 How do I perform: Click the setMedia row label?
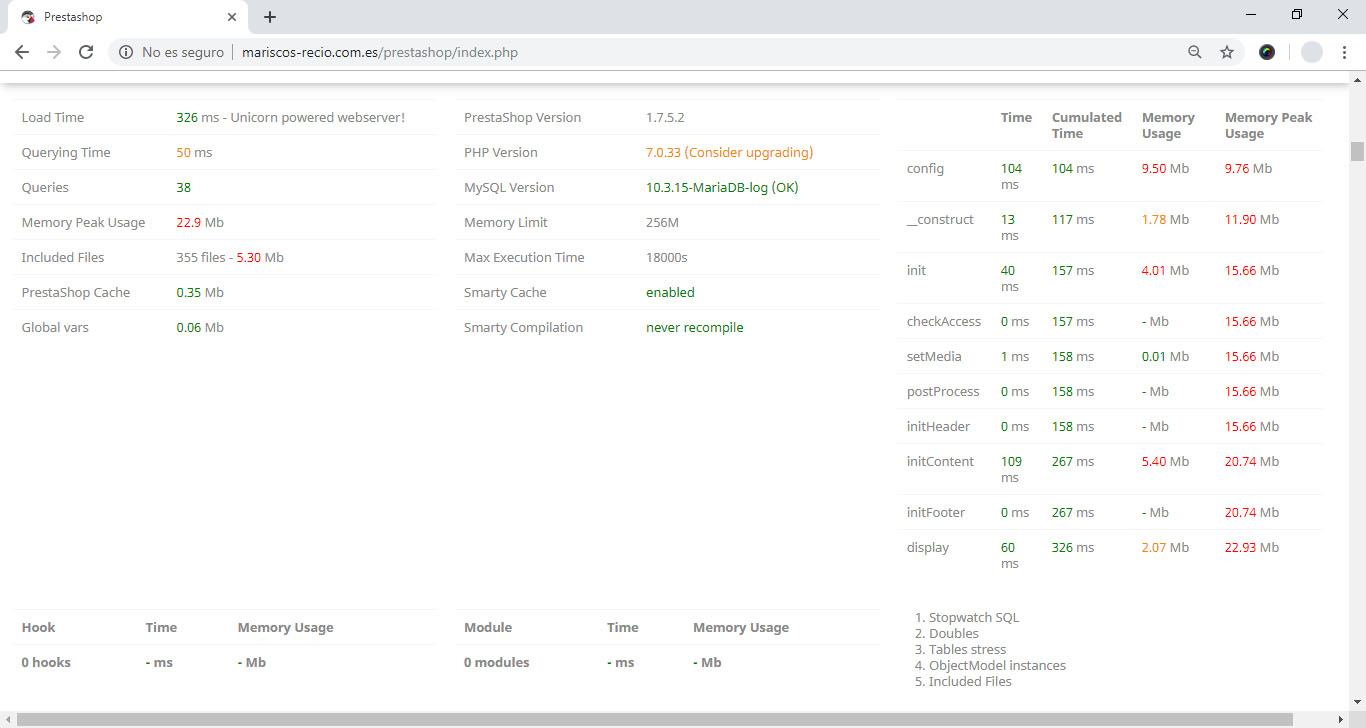coord(934,357)
